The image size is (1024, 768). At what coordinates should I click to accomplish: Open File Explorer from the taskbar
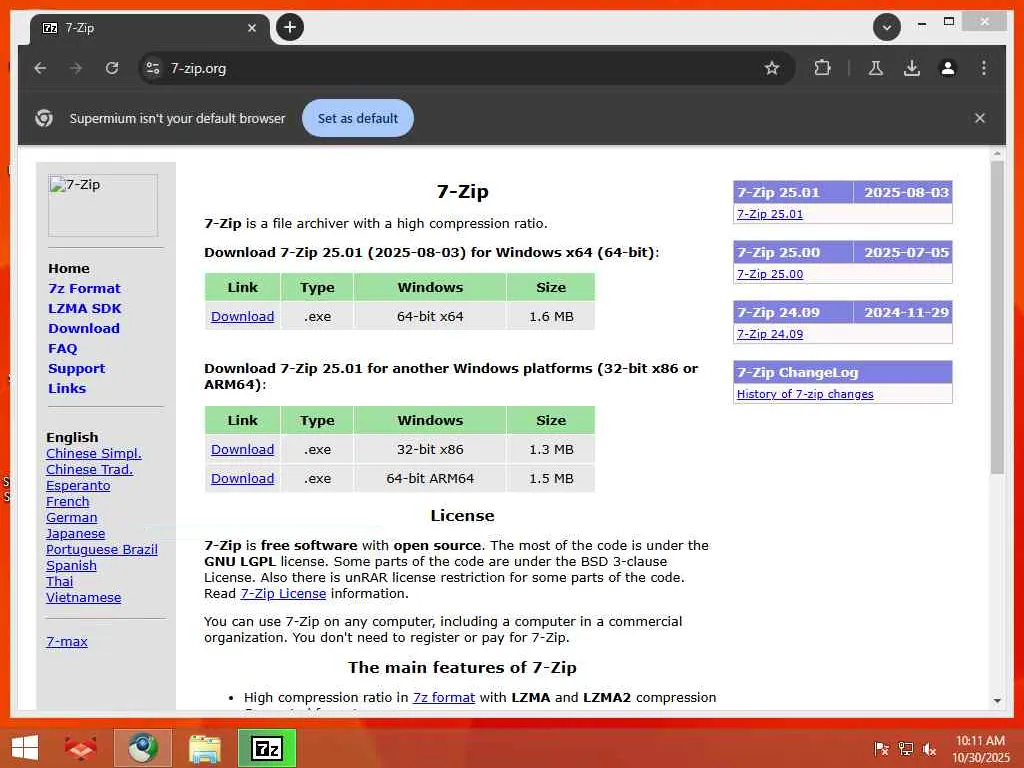click(205, 748)
